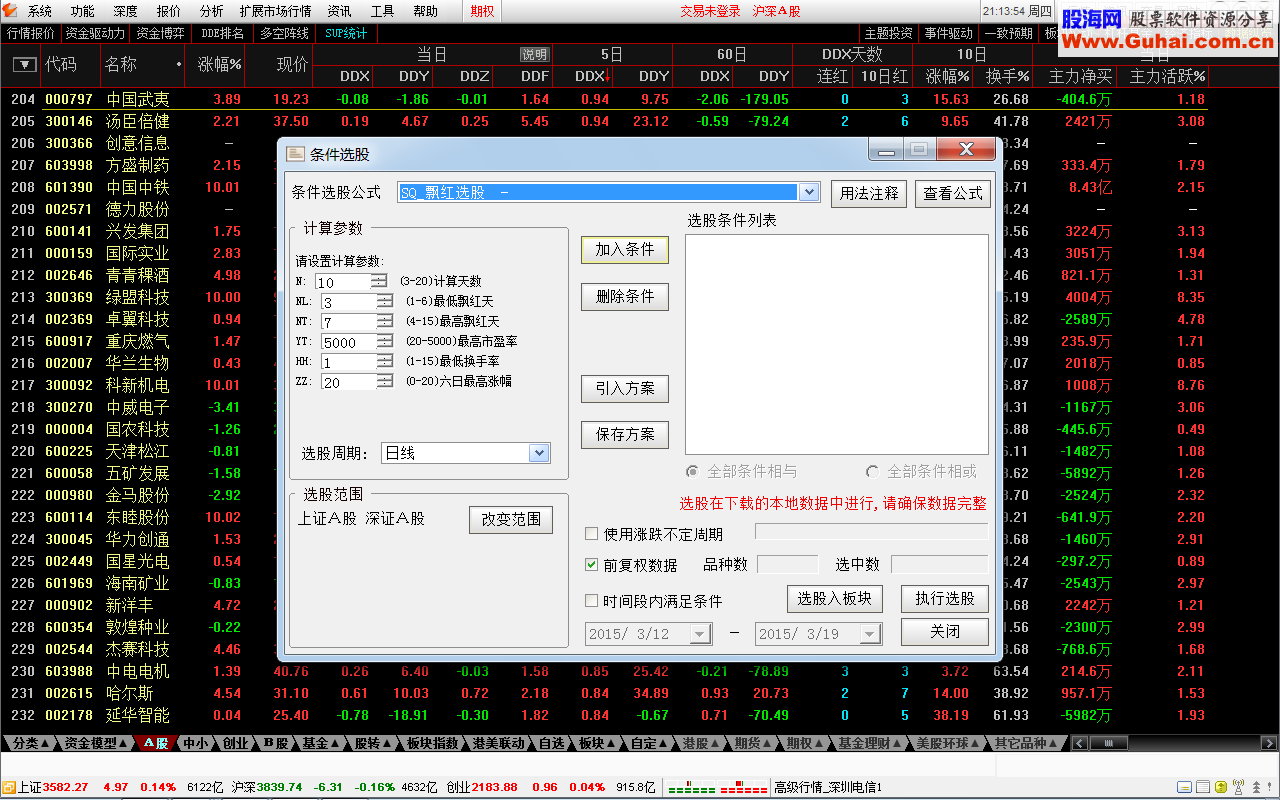Switch to SUP统计 tab
1280x800 pixels.
[346, 33]
